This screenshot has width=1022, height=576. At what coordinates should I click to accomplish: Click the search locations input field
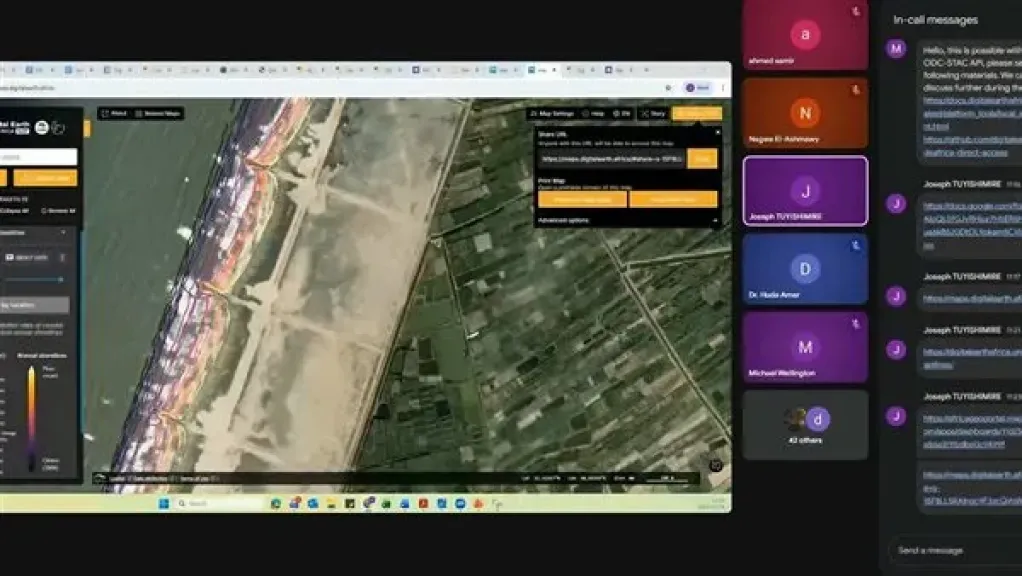(38, 157)
